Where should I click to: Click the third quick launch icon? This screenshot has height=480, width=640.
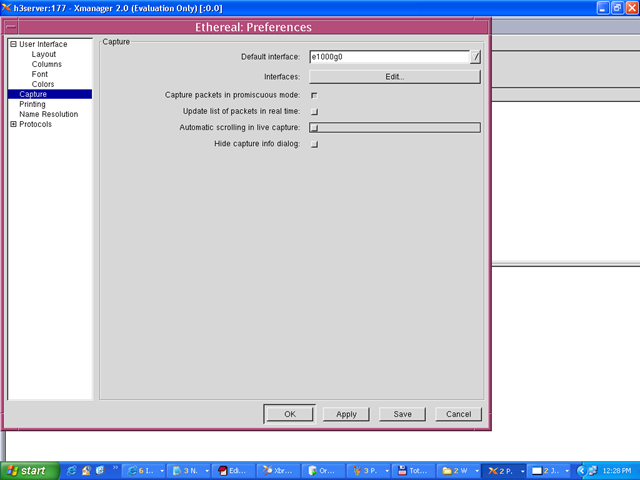[100, 471]
